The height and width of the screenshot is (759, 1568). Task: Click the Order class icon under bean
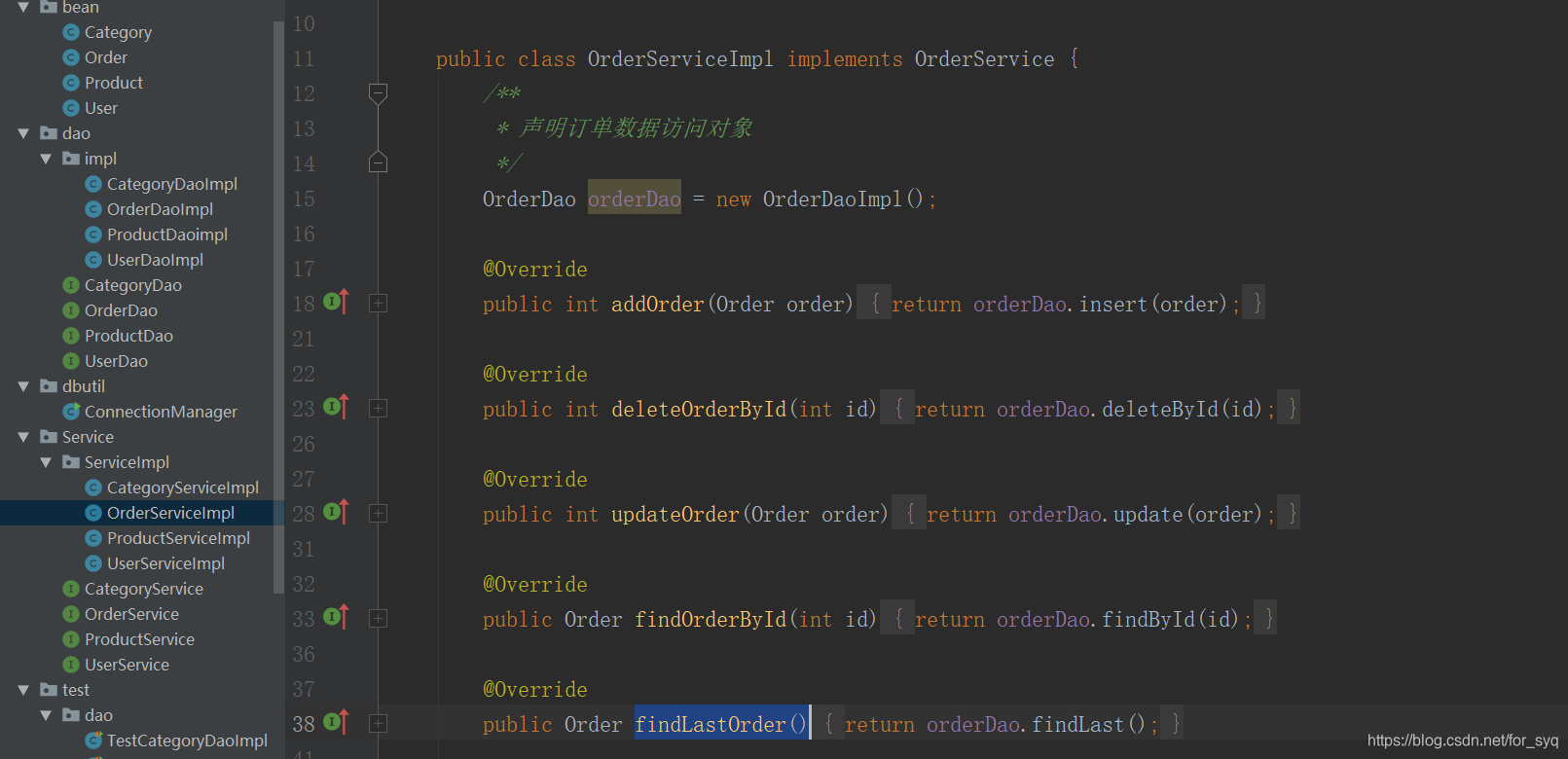pos(71,57)
